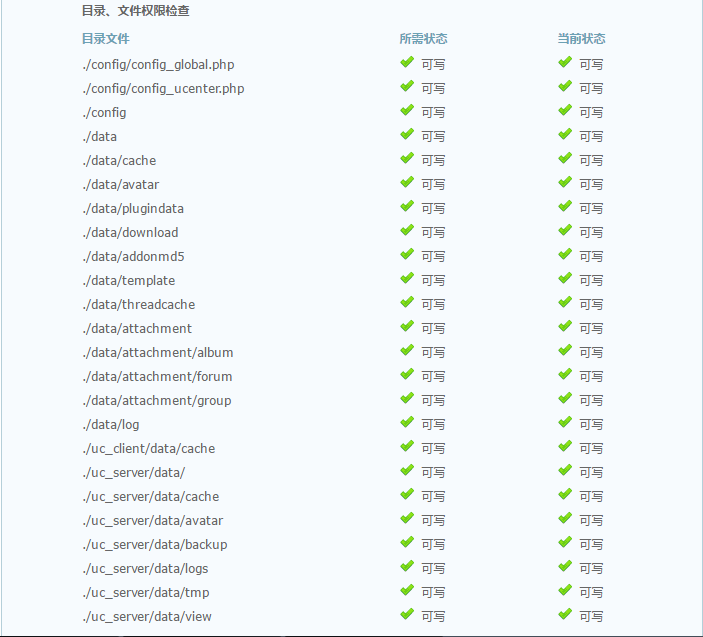Select path ./uc_client/data/cache
Image resolution: width=703 pixels, height=637 pixels.
pyautogui.click(x=149, y=448)
